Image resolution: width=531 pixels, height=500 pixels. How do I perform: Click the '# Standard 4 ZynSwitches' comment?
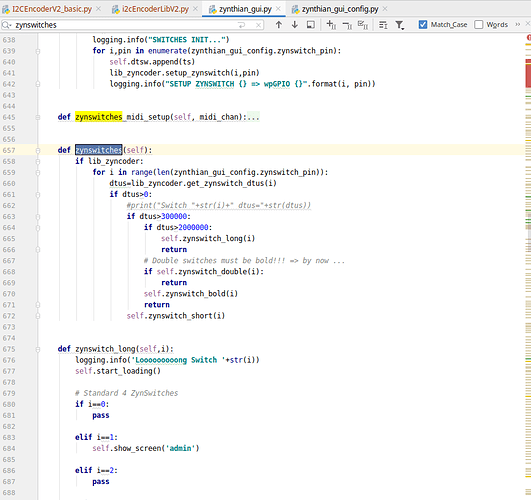click(126, 393)
